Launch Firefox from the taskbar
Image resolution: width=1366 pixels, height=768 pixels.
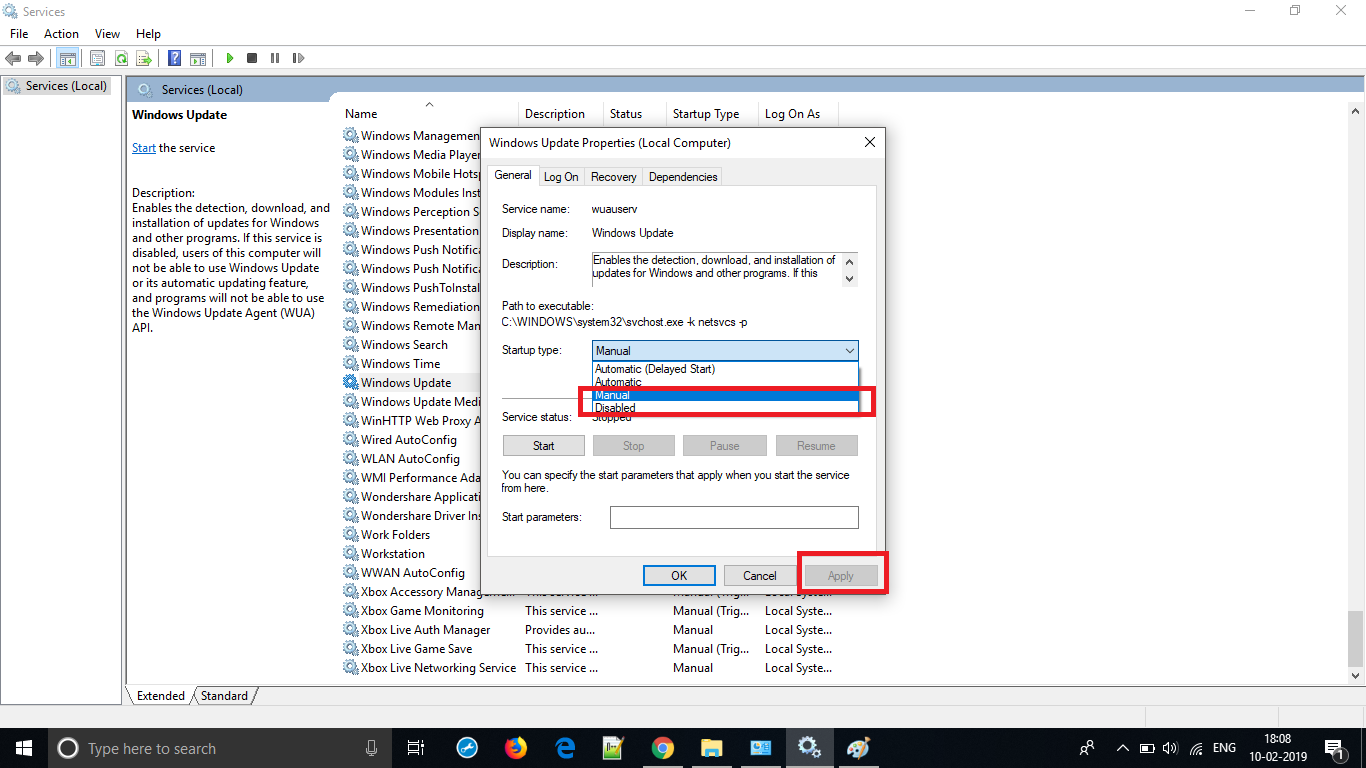(x=515, y=748)
